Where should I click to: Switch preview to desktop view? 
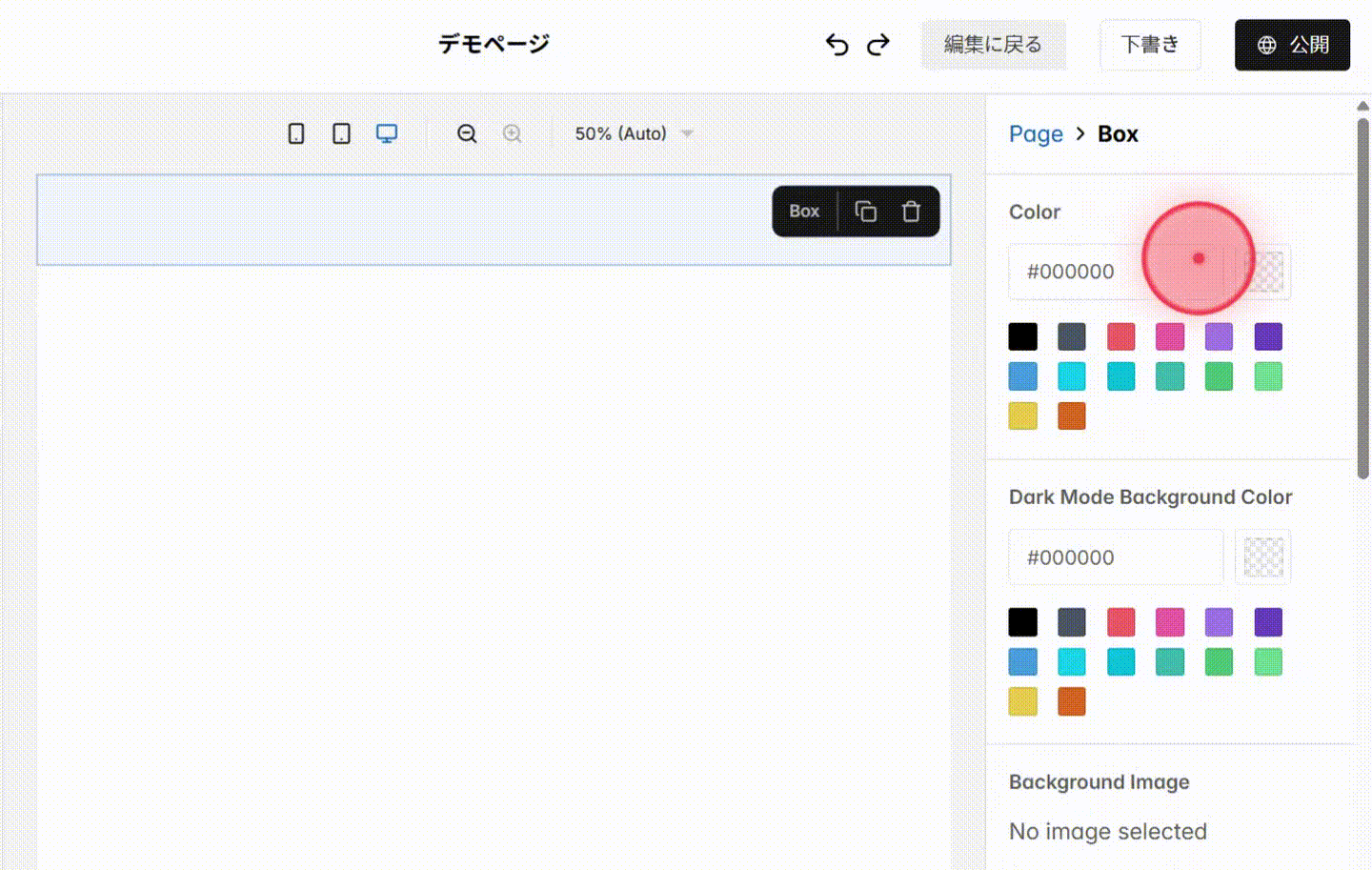coord(387,133)
